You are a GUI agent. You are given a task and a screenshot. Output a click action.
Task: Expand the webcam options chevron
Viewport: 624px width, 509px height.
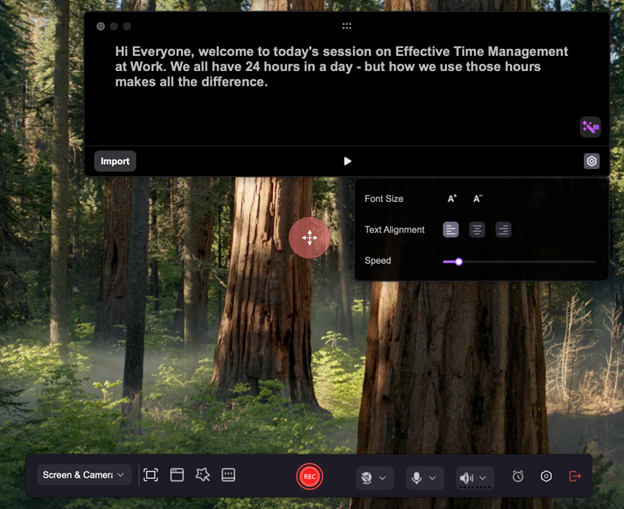pos(382,478)
